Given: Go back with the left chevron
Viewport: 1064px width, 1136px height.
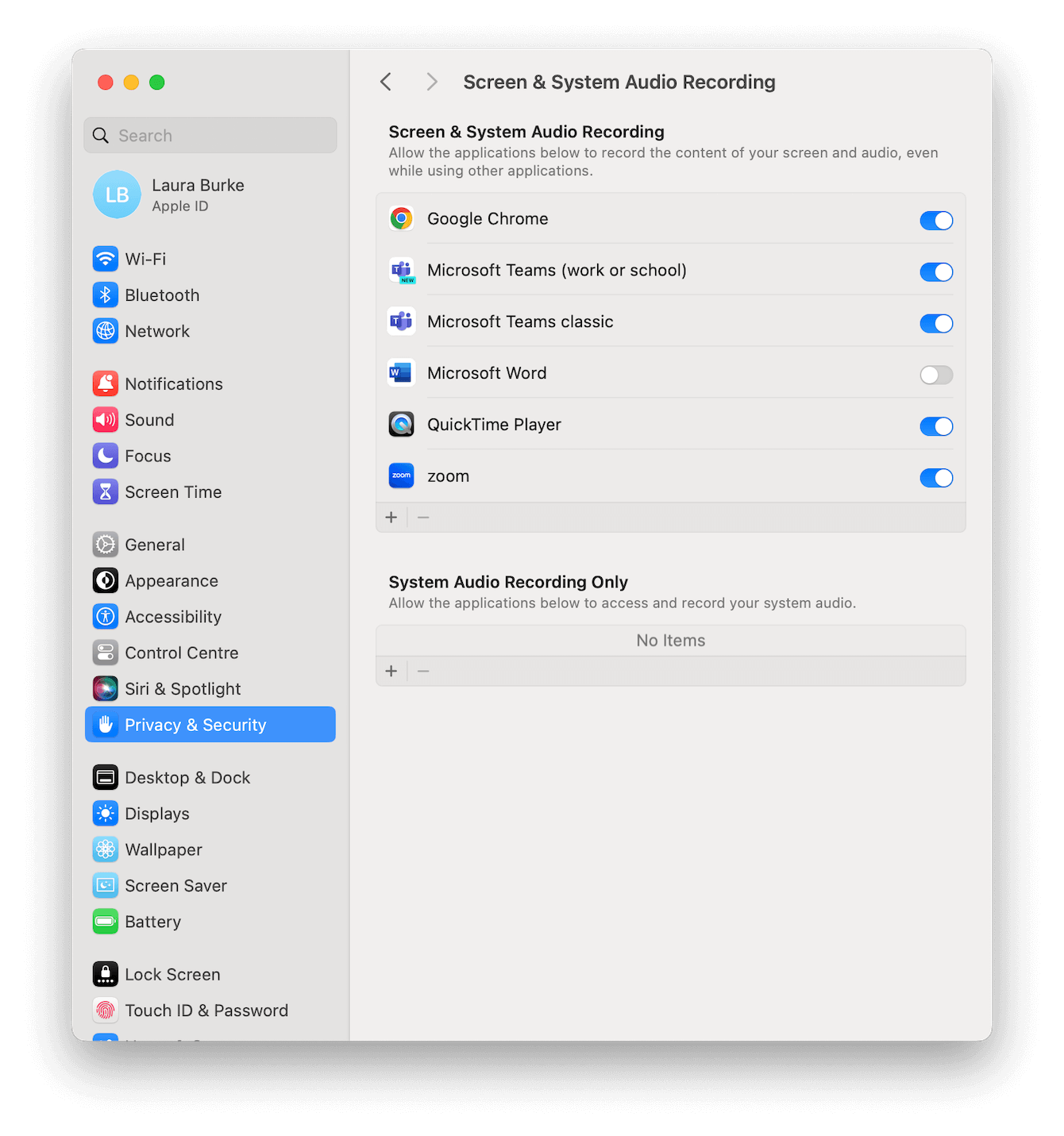Looking at the screenshot, I should (386, 82).
